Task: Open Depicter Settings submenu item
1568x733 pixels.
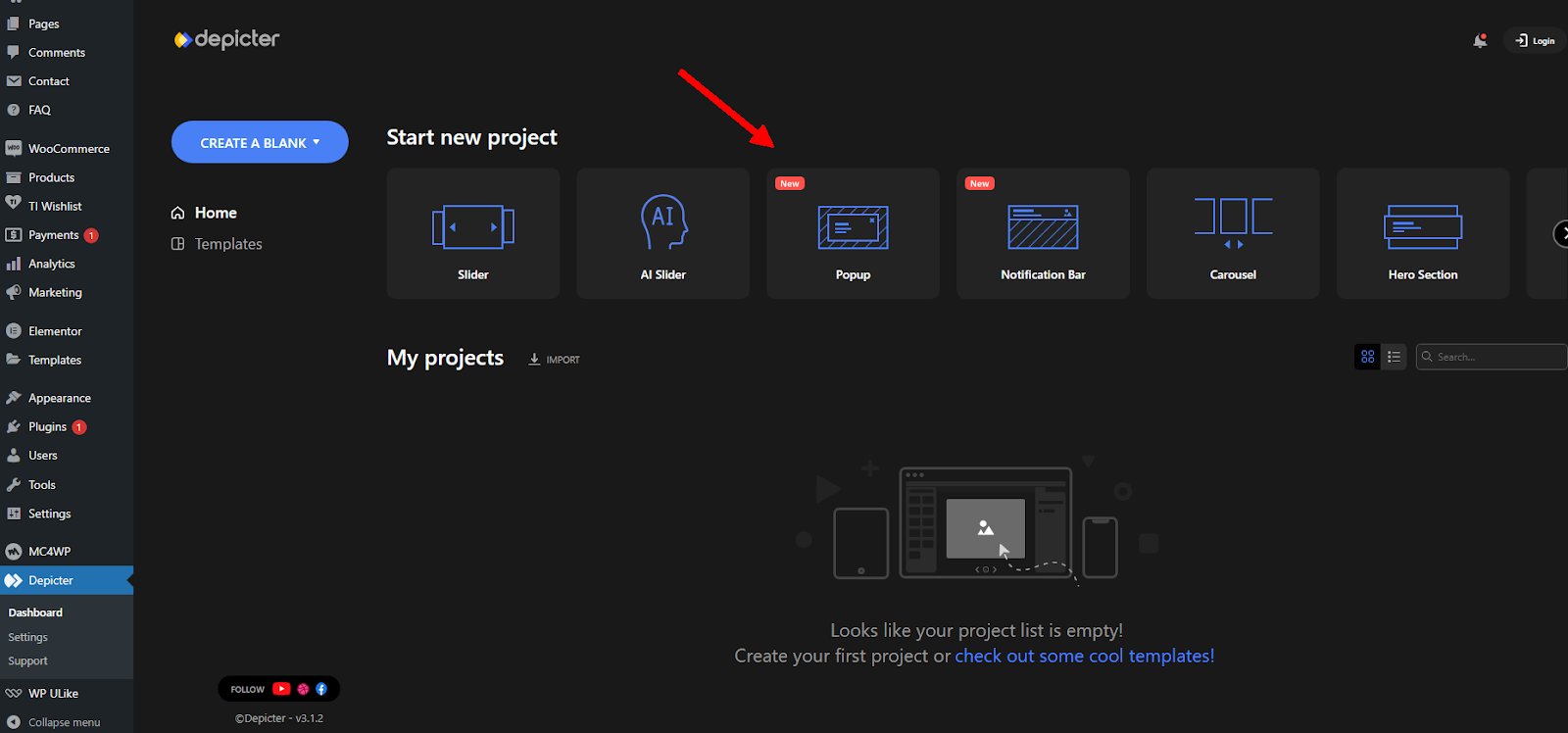Action: (27, 637)
